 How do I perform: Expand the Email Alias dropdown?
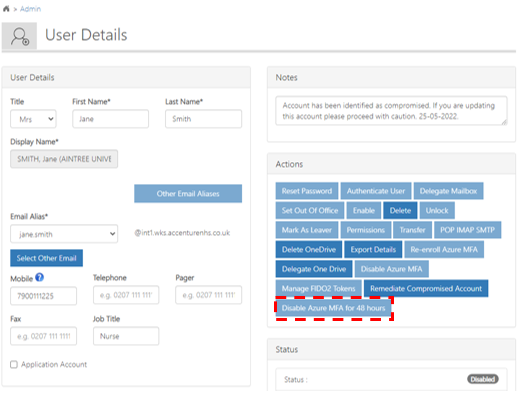[x=64, y=234]
